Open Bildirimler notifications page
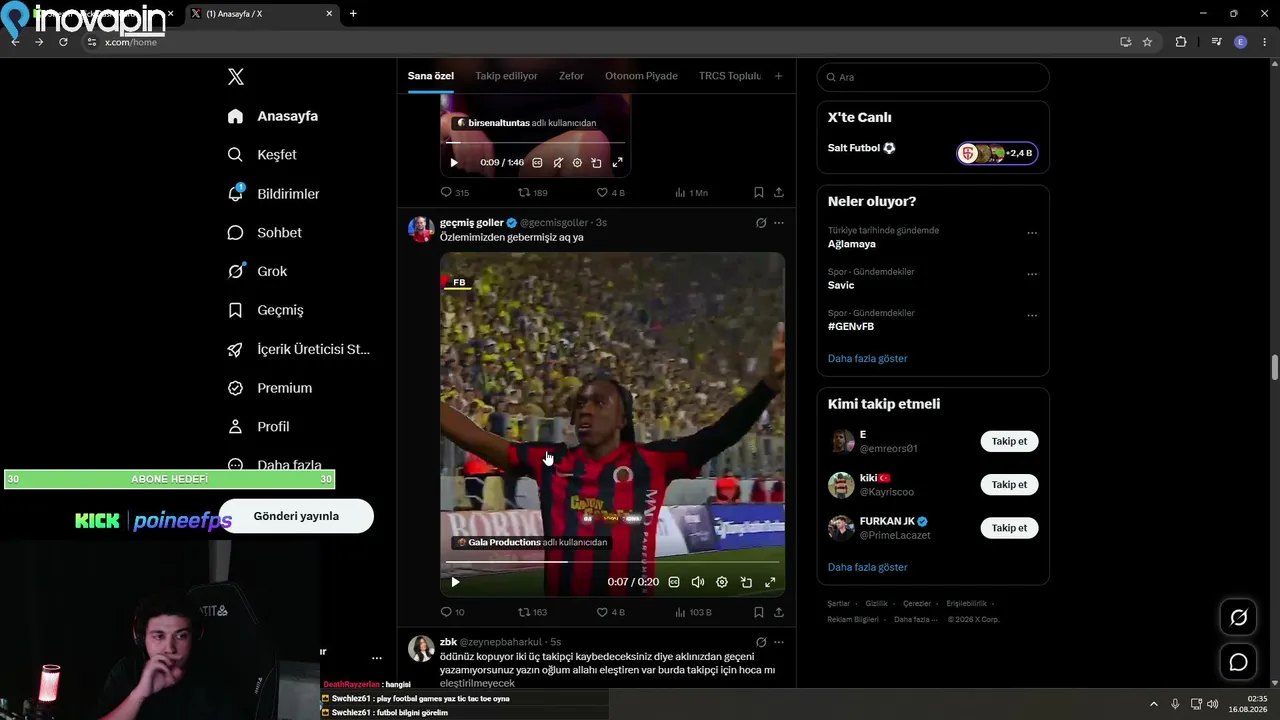 [273, 194]
